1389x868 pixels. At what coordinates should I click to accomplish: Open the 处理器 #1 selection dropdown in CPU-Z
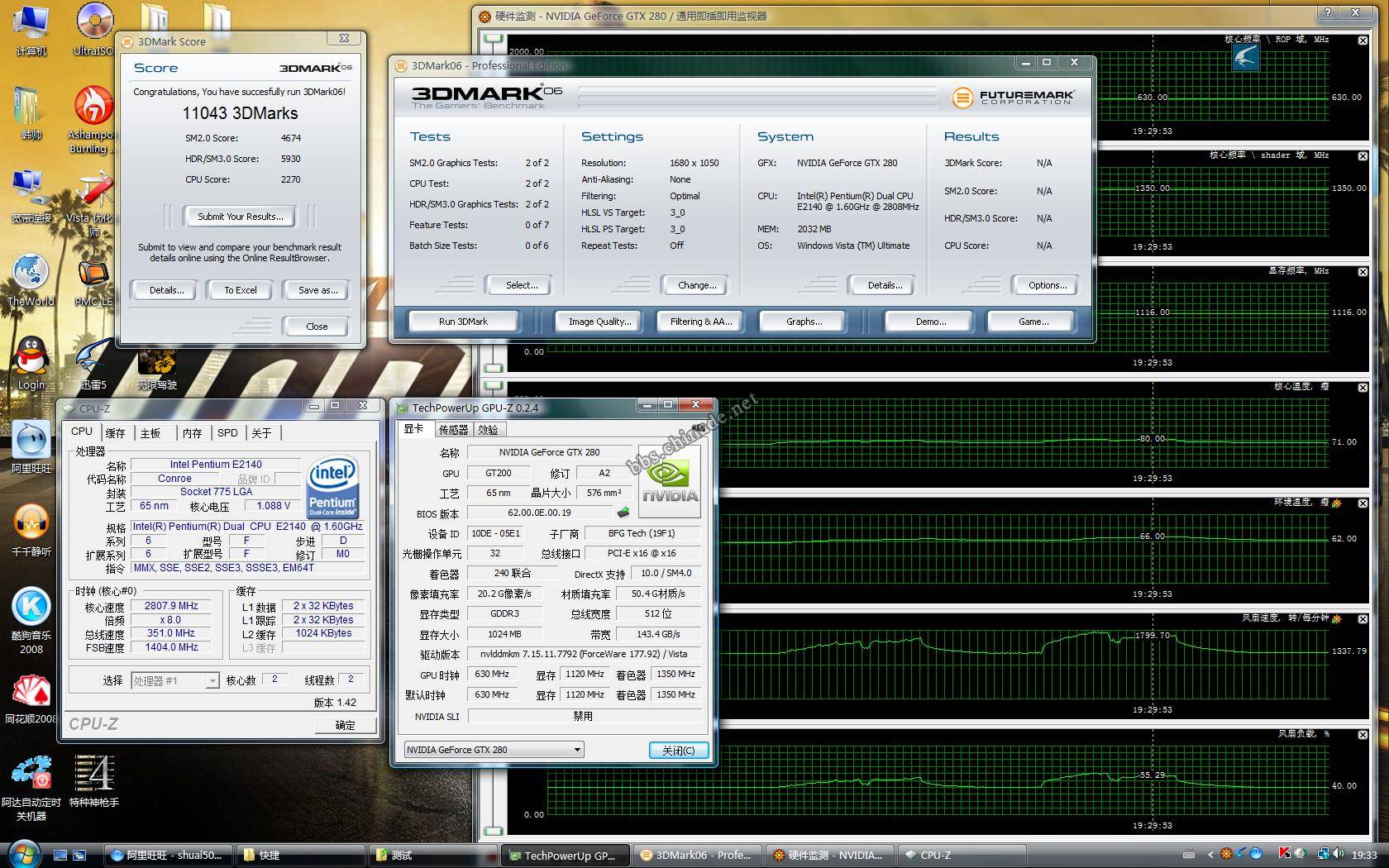(x=174, y=680)
